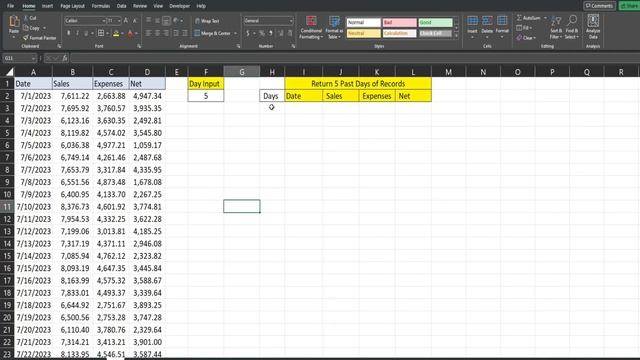
Task: Apply the red font color
Action: 130,33
